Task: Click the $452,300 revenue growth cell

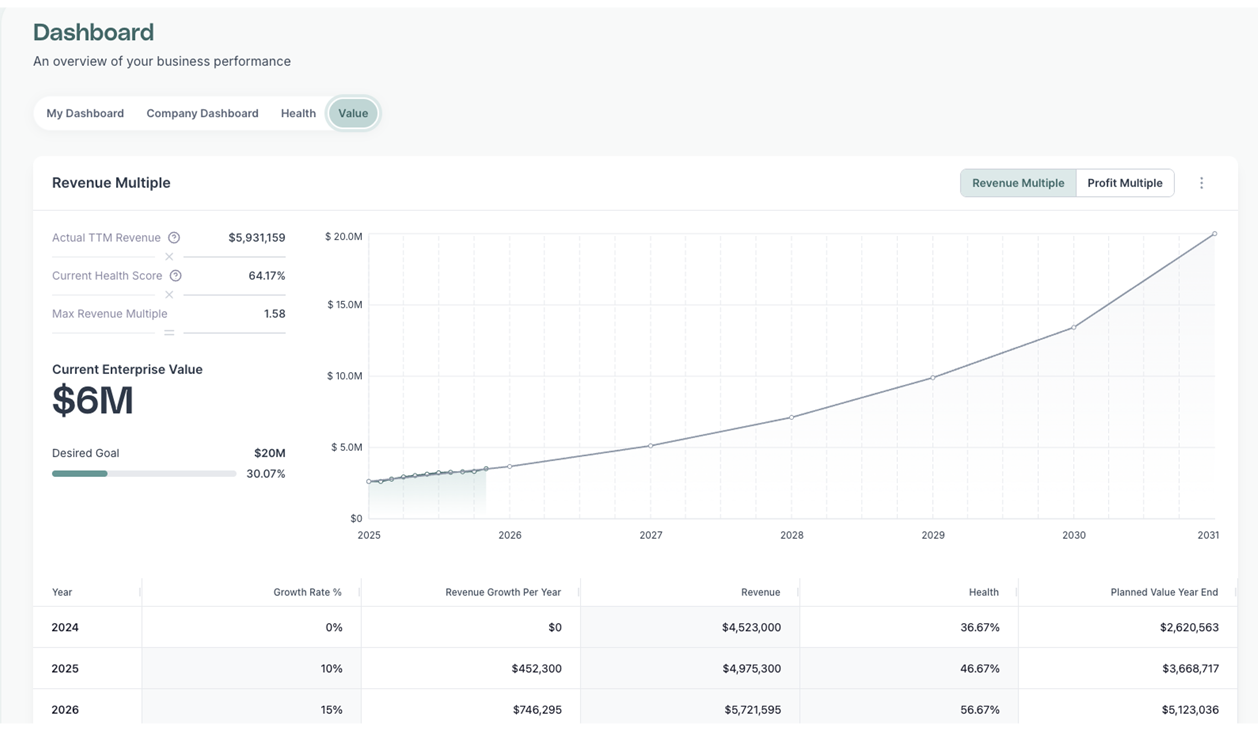Action: tap(470, 668)
